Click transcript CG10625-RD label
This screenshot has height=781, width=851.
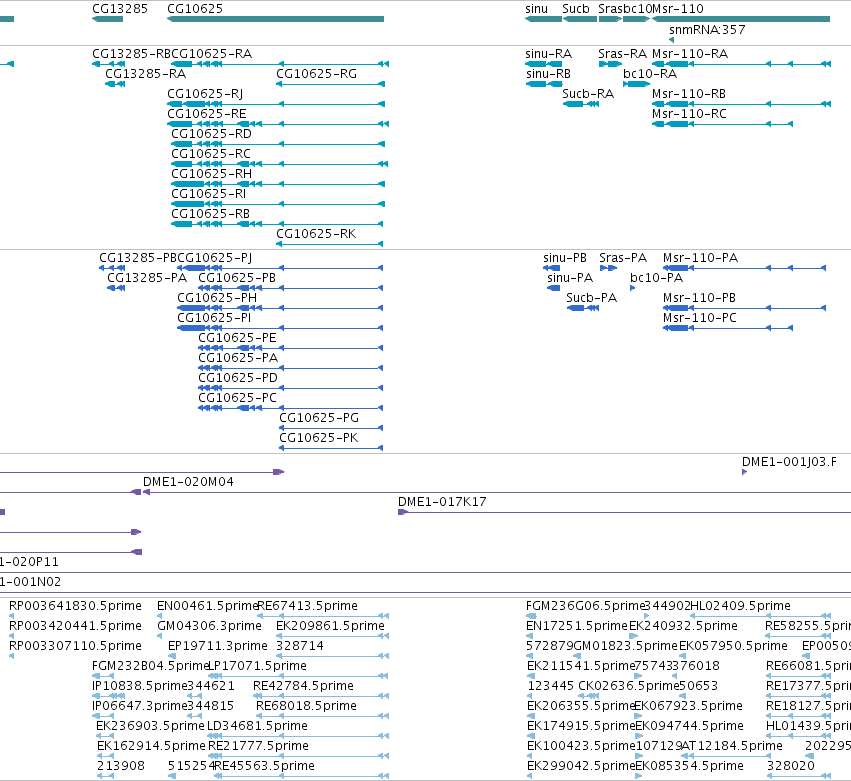[x=211, y=134]
